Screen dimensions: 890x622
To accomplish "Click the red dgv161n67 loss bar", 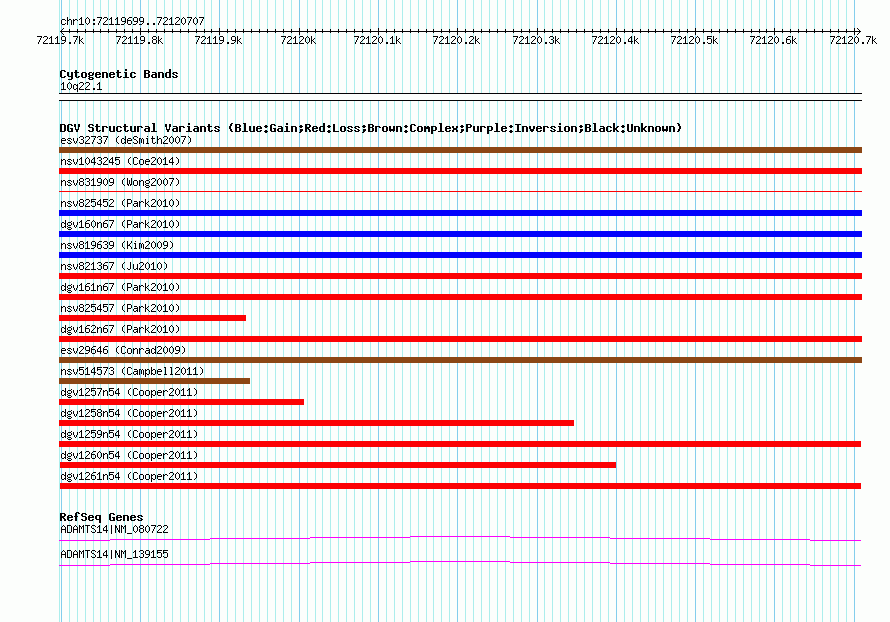I will click(x=460, y=297).
